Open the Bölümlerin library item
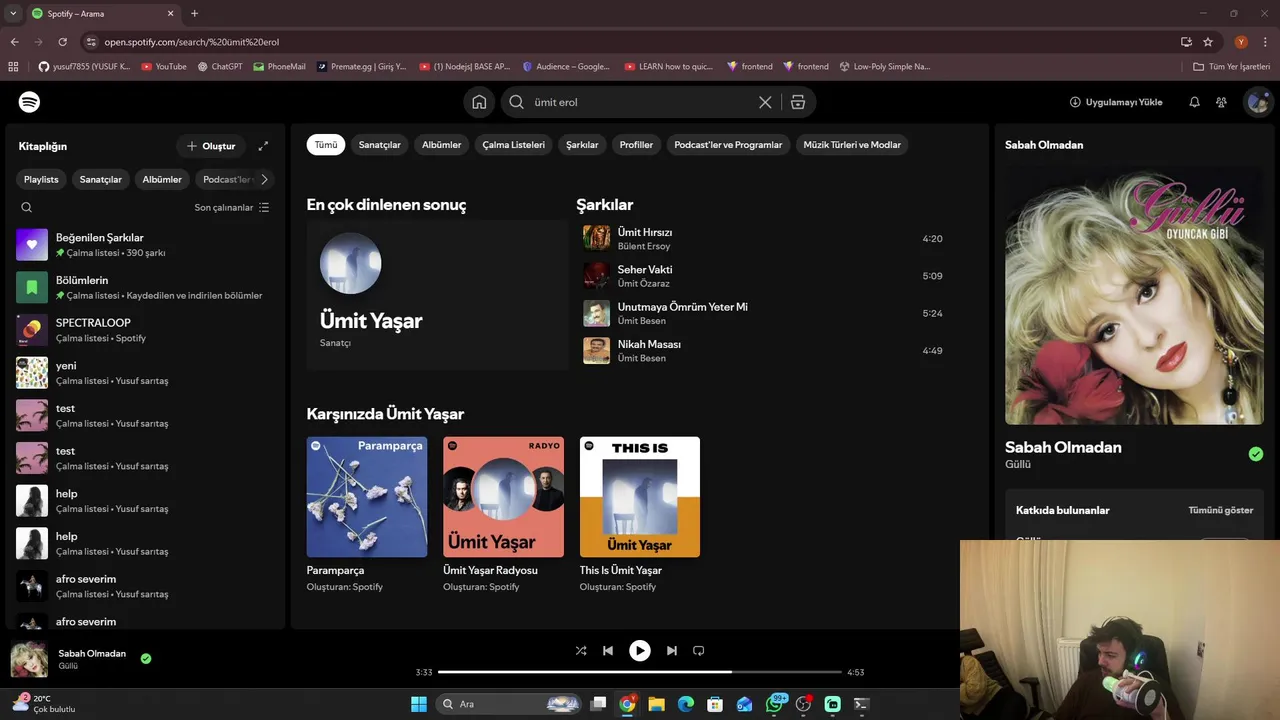 pyautogui.click(x=144, y=287)
